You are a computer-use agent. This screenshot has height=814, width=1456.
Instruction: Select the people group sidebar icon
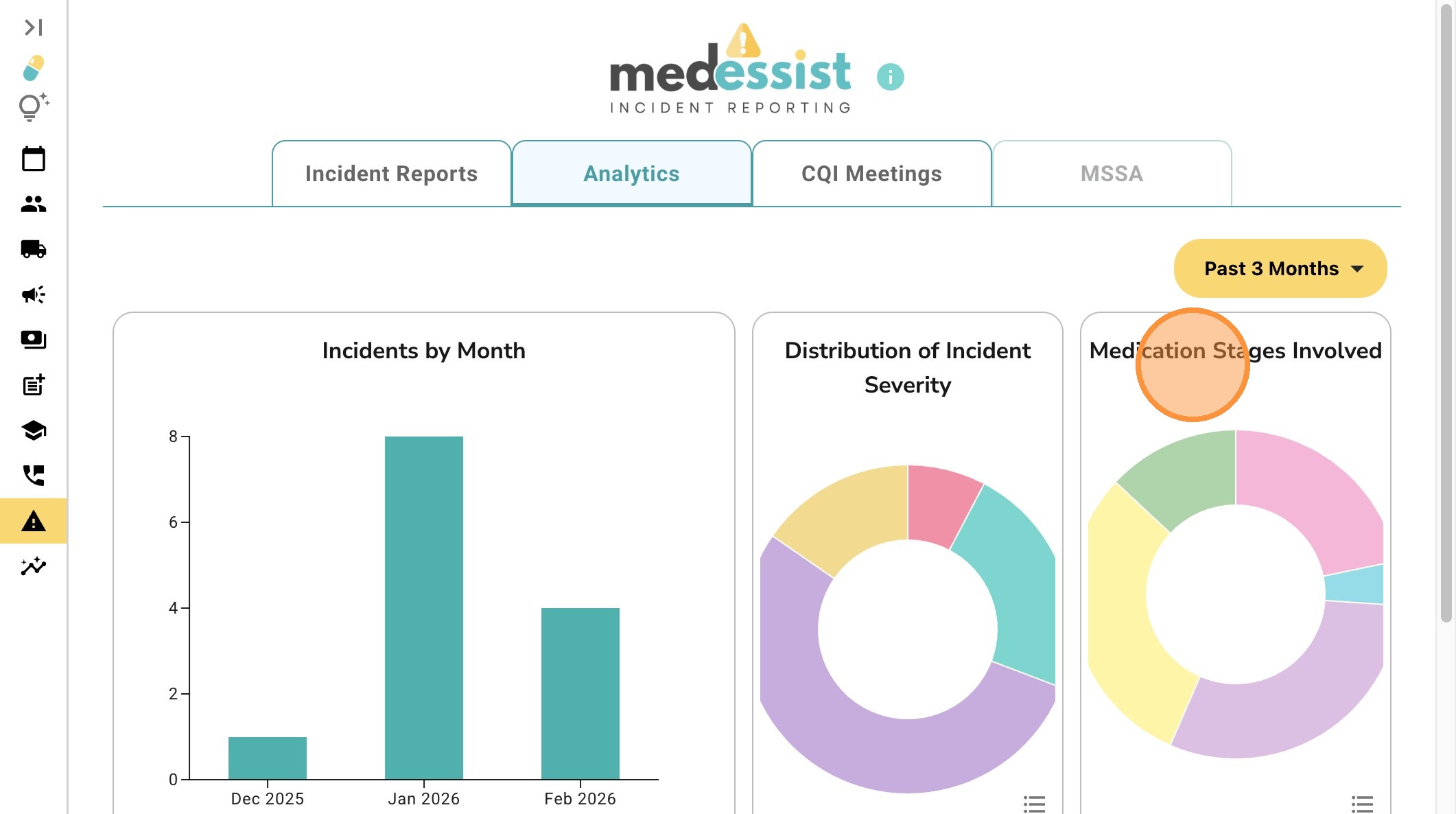[33, 204]
